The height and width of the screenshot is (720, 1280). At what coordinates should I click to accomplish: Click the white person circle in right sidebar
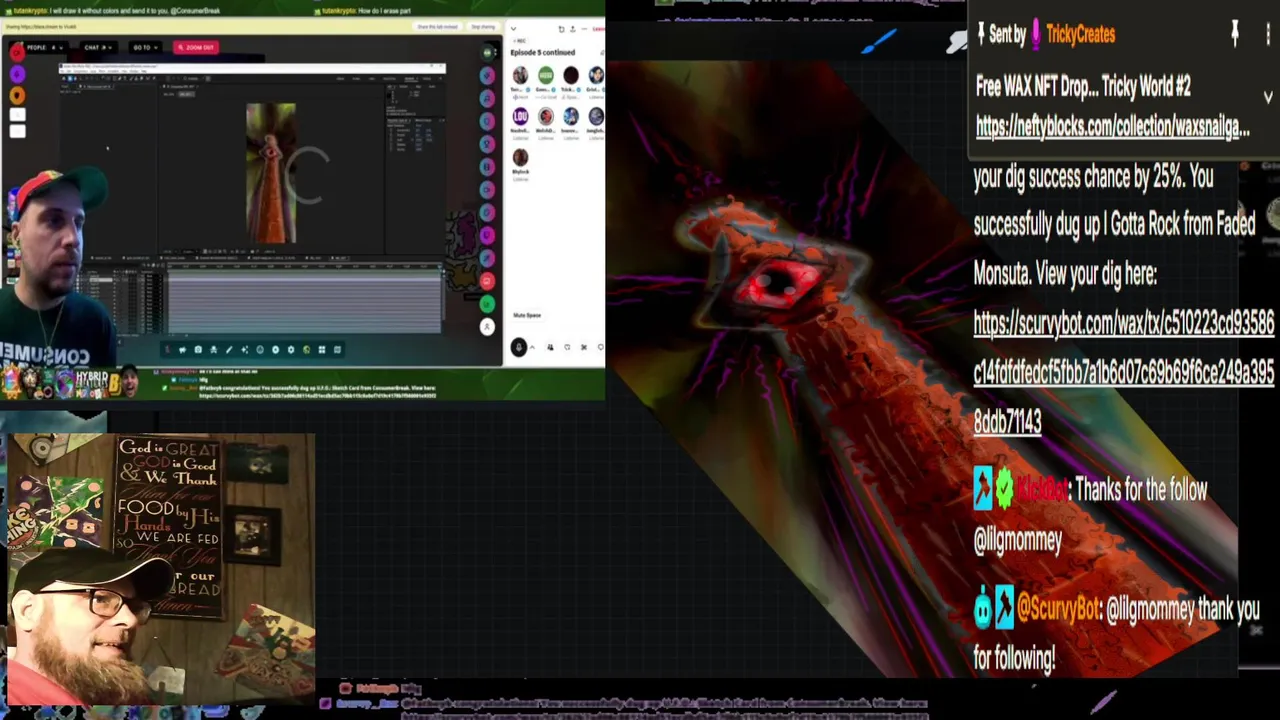coord(487,326)
